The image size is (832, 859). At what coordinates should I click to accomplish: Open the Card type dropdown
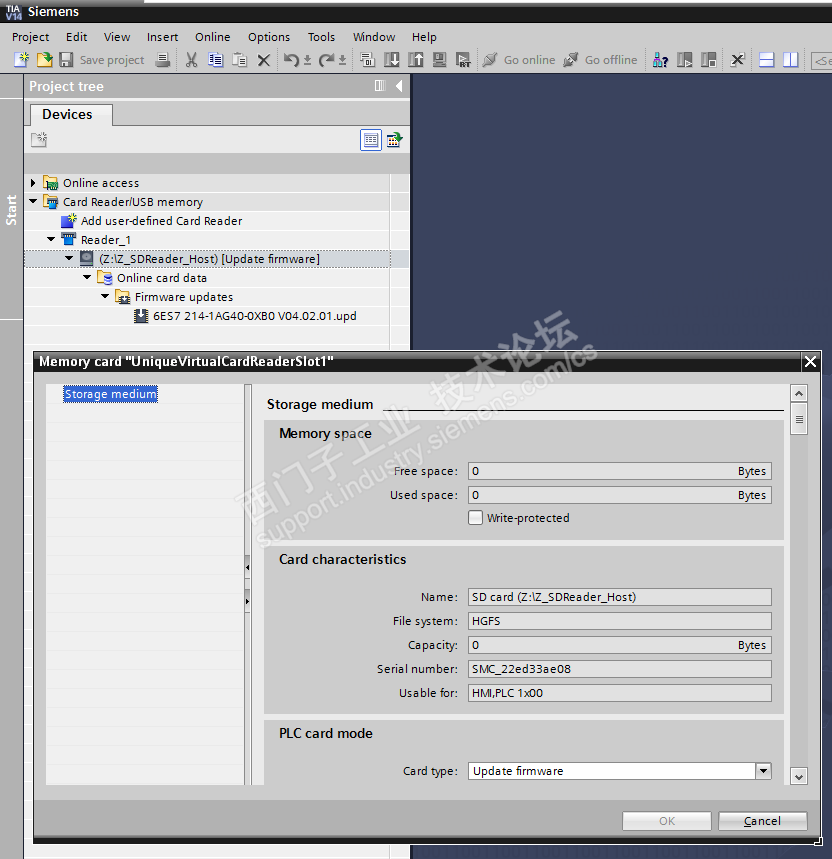[764, 771]
